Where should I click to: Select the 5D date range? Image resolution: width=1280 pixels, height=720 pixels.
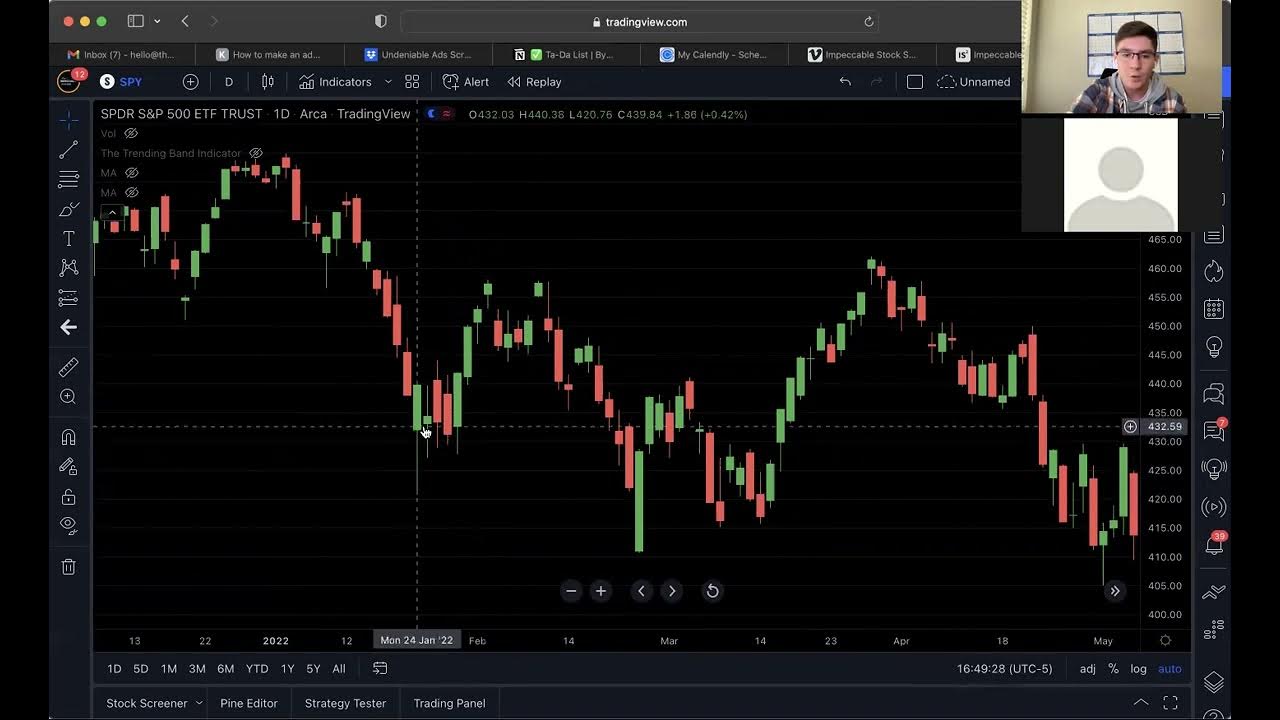(x=141, y=669)
